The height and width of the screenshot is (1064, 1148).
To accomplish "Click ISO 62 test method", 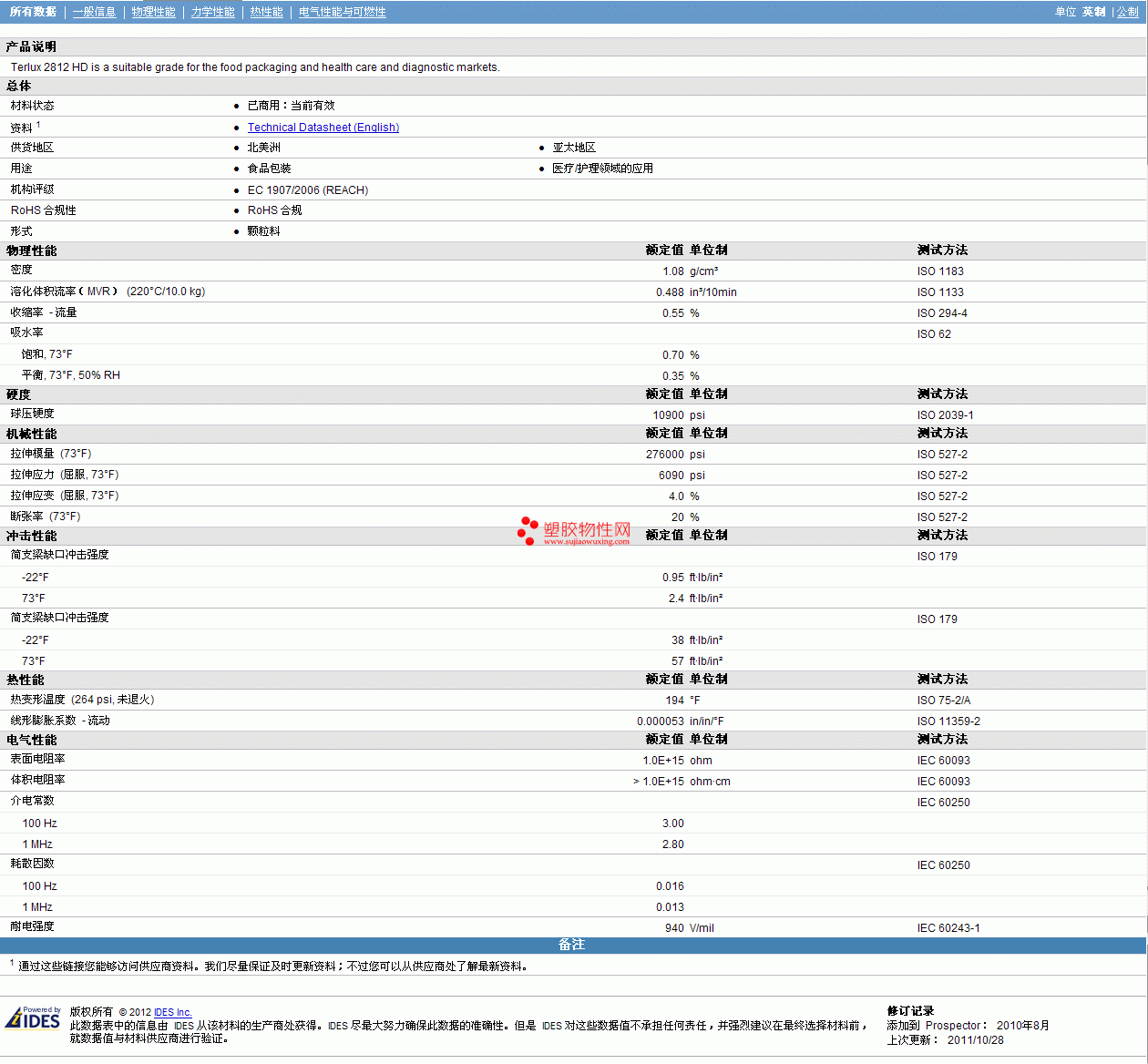I will [934, 334].
